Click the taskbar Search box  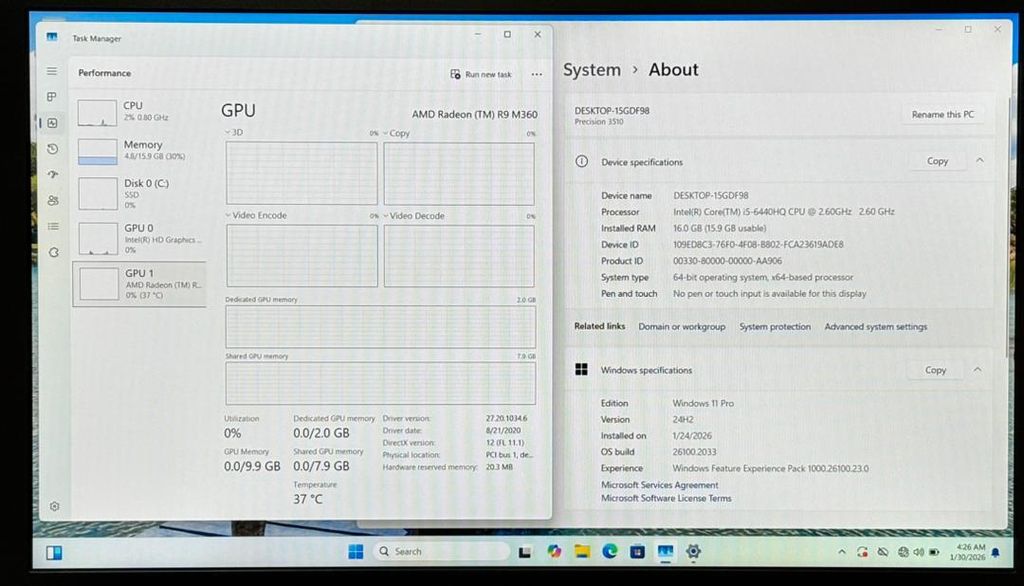click(440, 551)
